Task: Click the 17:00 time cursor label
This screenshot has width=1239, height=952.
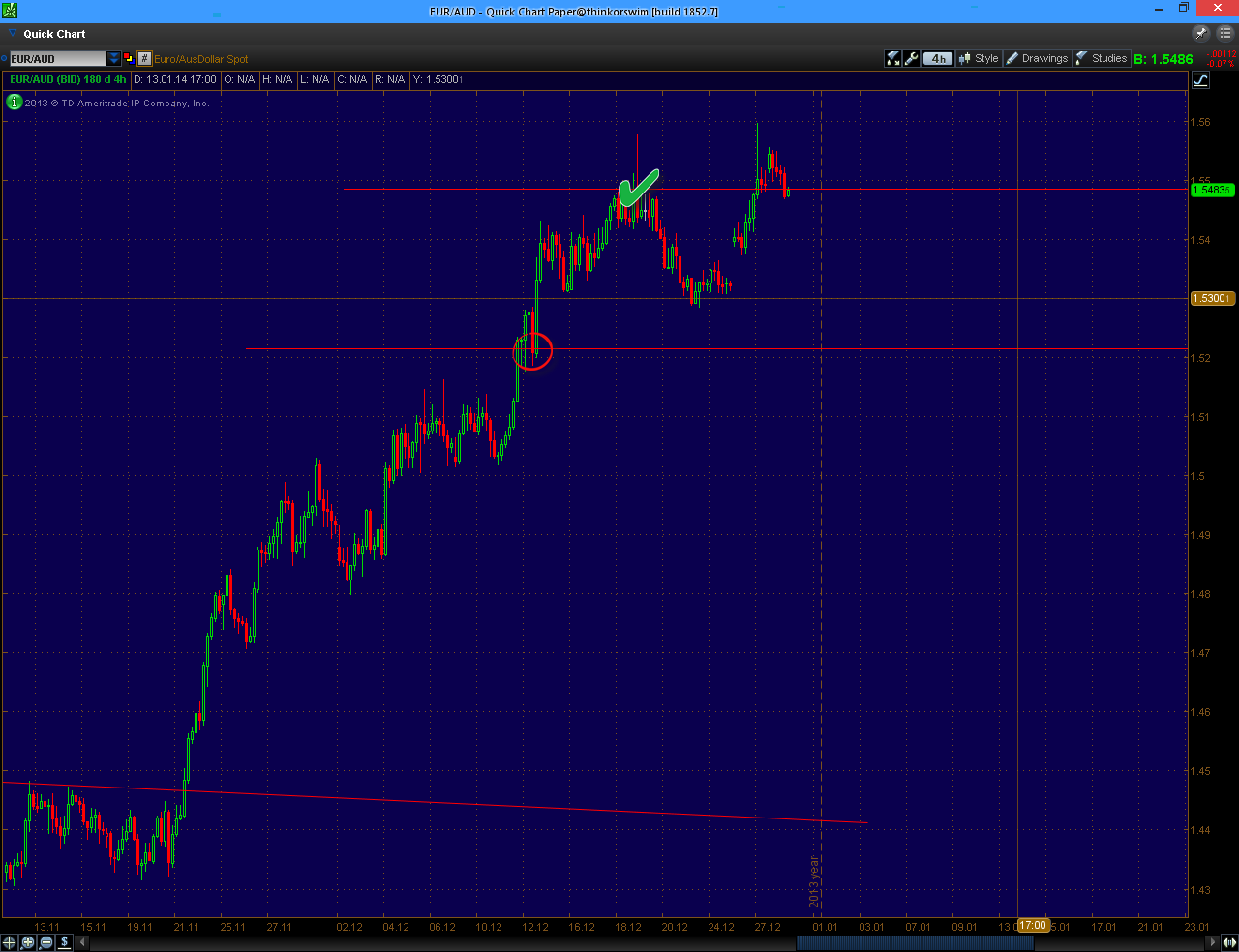Action: [1033, 925]
